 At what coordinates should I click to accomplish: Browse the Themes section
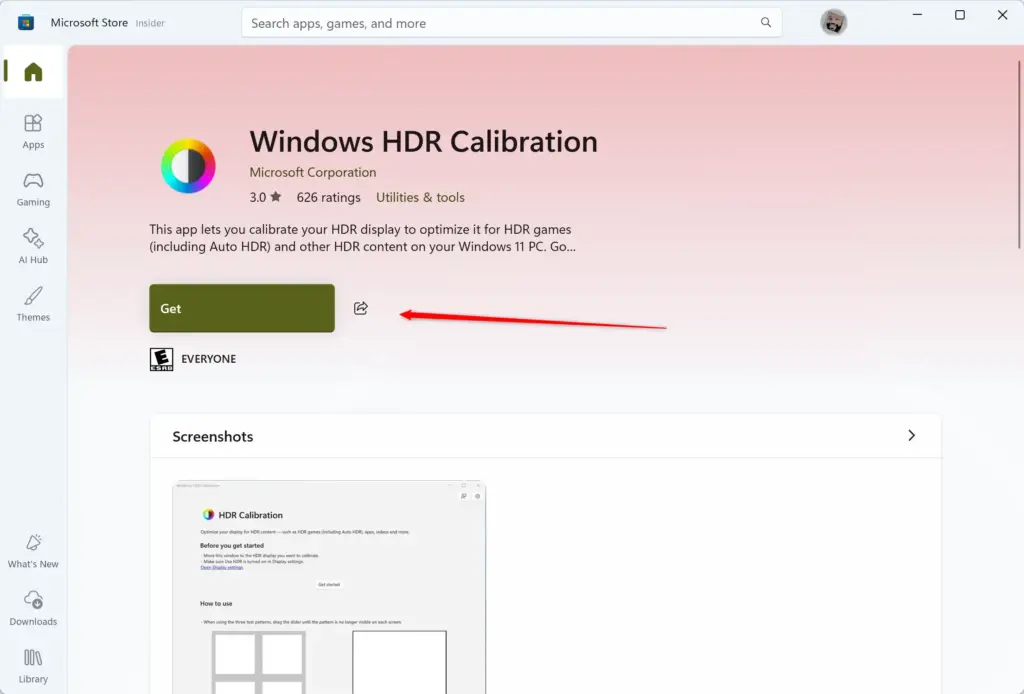[x=33, y=304]
